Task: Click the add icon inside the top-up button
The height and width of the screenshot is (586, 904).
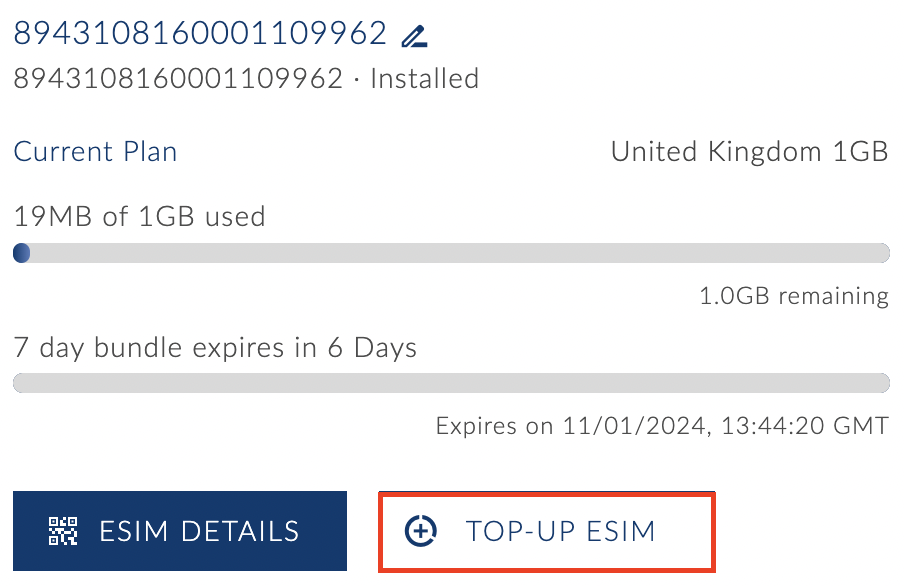Action: coord(421,531)
